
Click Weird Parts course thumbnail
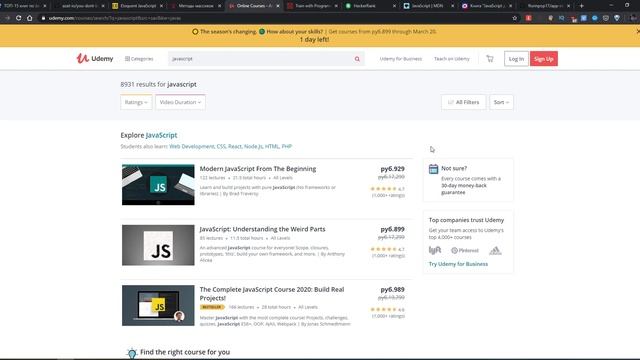[158, 245]
